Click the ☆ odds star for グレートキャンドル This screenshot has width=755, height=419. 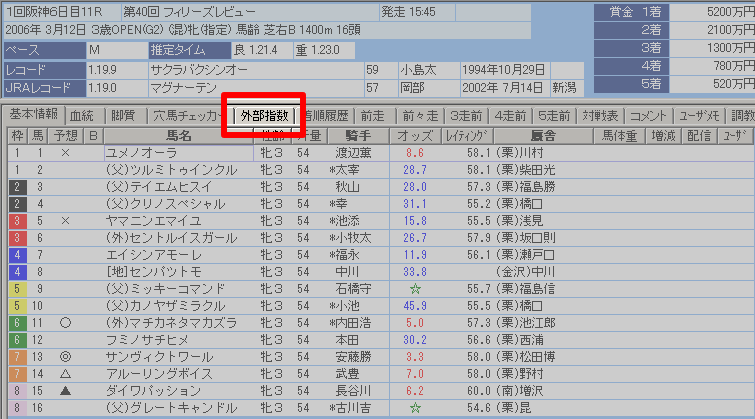click(x=414, y=408)
